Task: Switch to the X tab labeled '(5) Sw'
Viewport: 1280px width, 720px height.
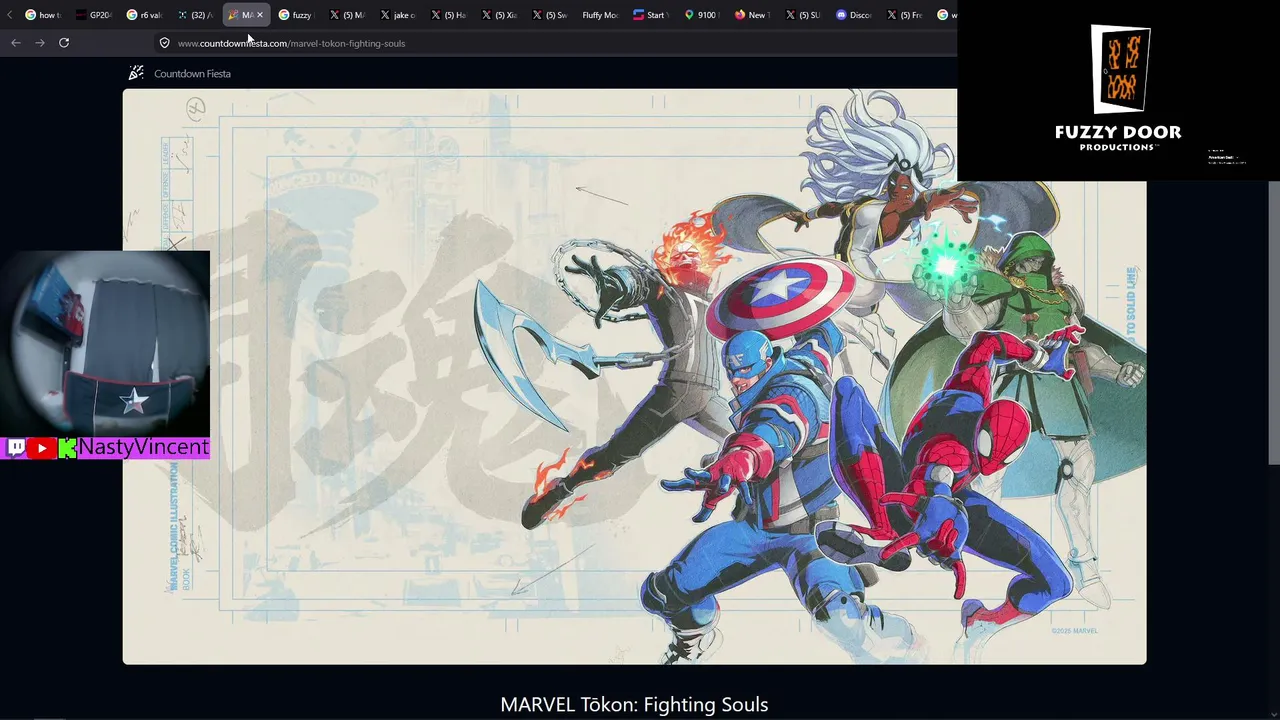Action: pyautogui.click(x=550, y=15)
